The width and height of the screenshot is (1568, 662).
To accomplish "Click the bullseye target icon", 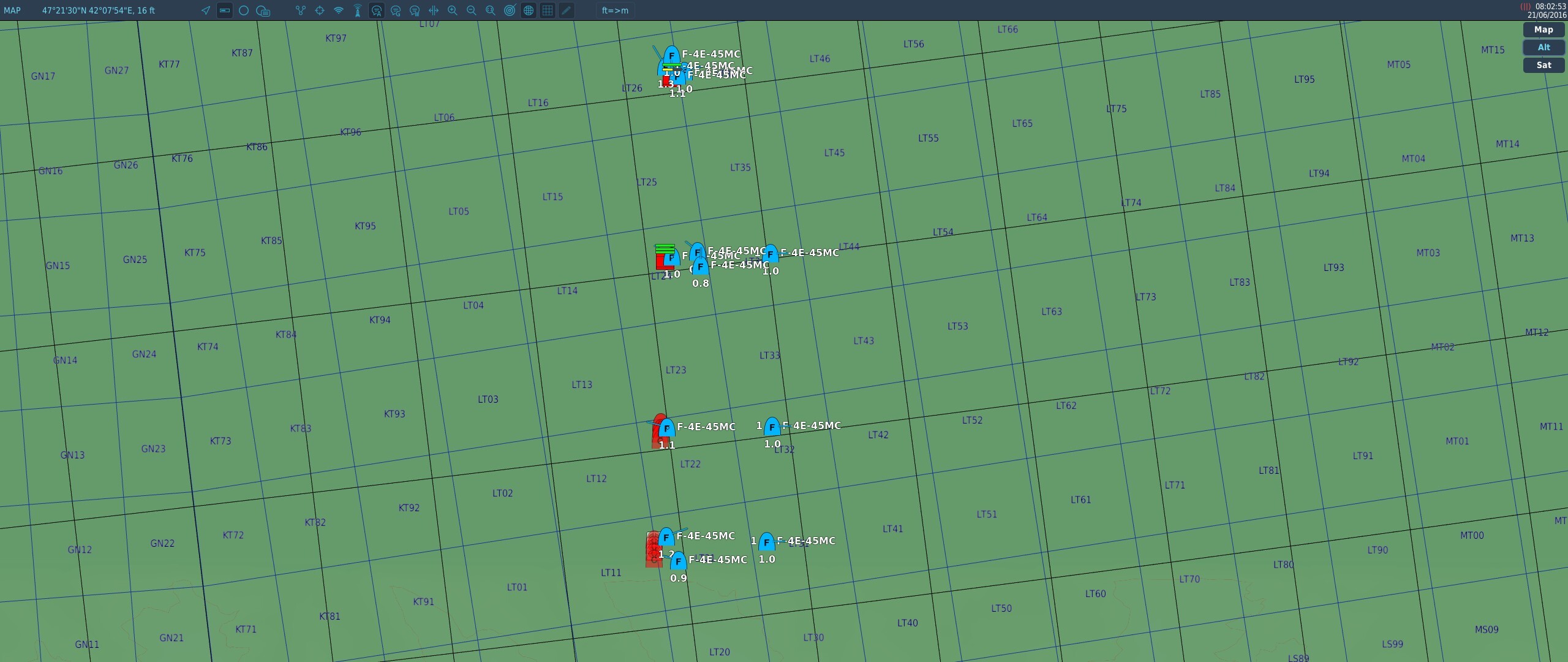I will click(510, 10).
